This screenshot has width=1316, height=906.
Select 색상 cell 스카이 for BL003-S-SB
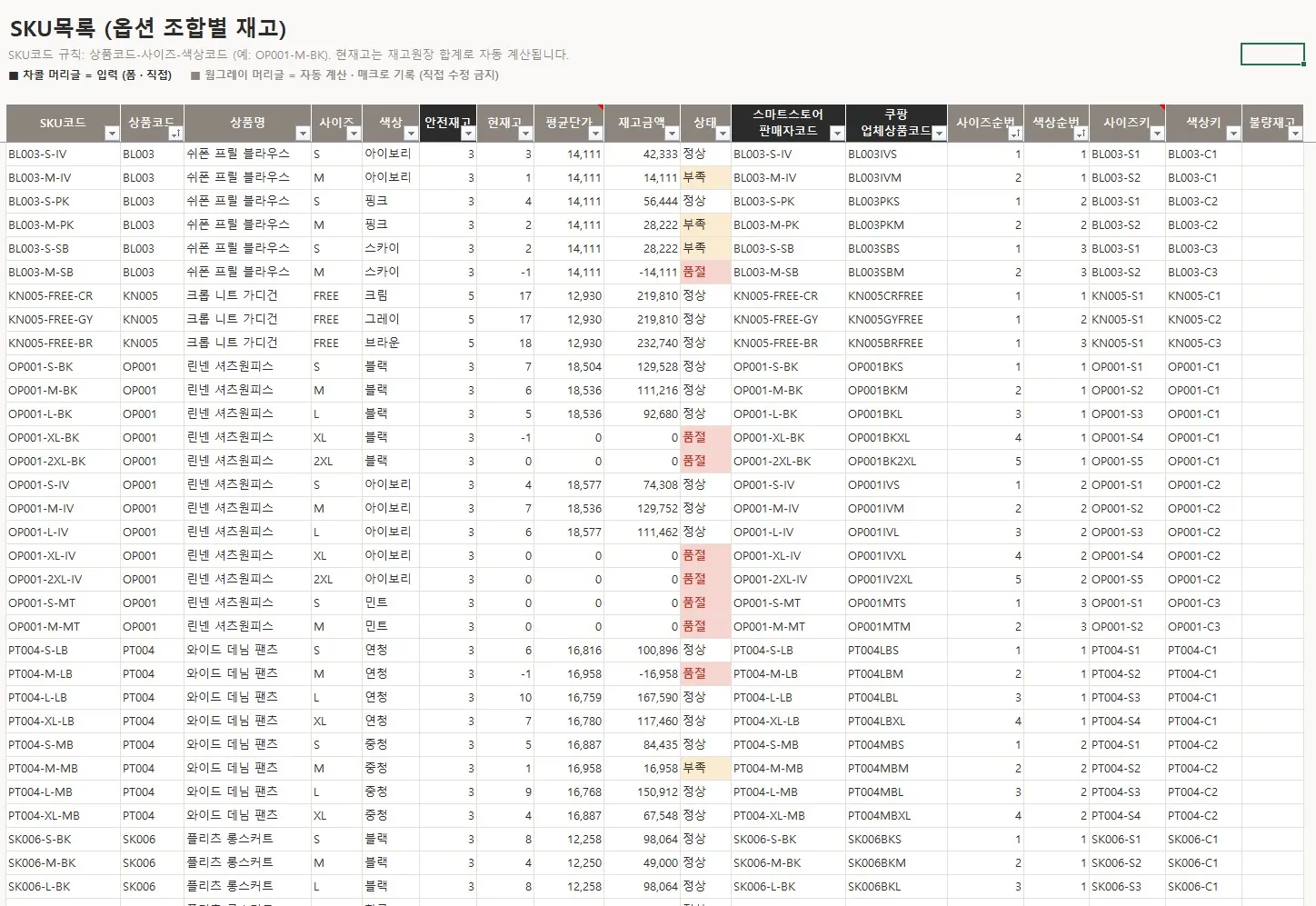click(391, 249)
